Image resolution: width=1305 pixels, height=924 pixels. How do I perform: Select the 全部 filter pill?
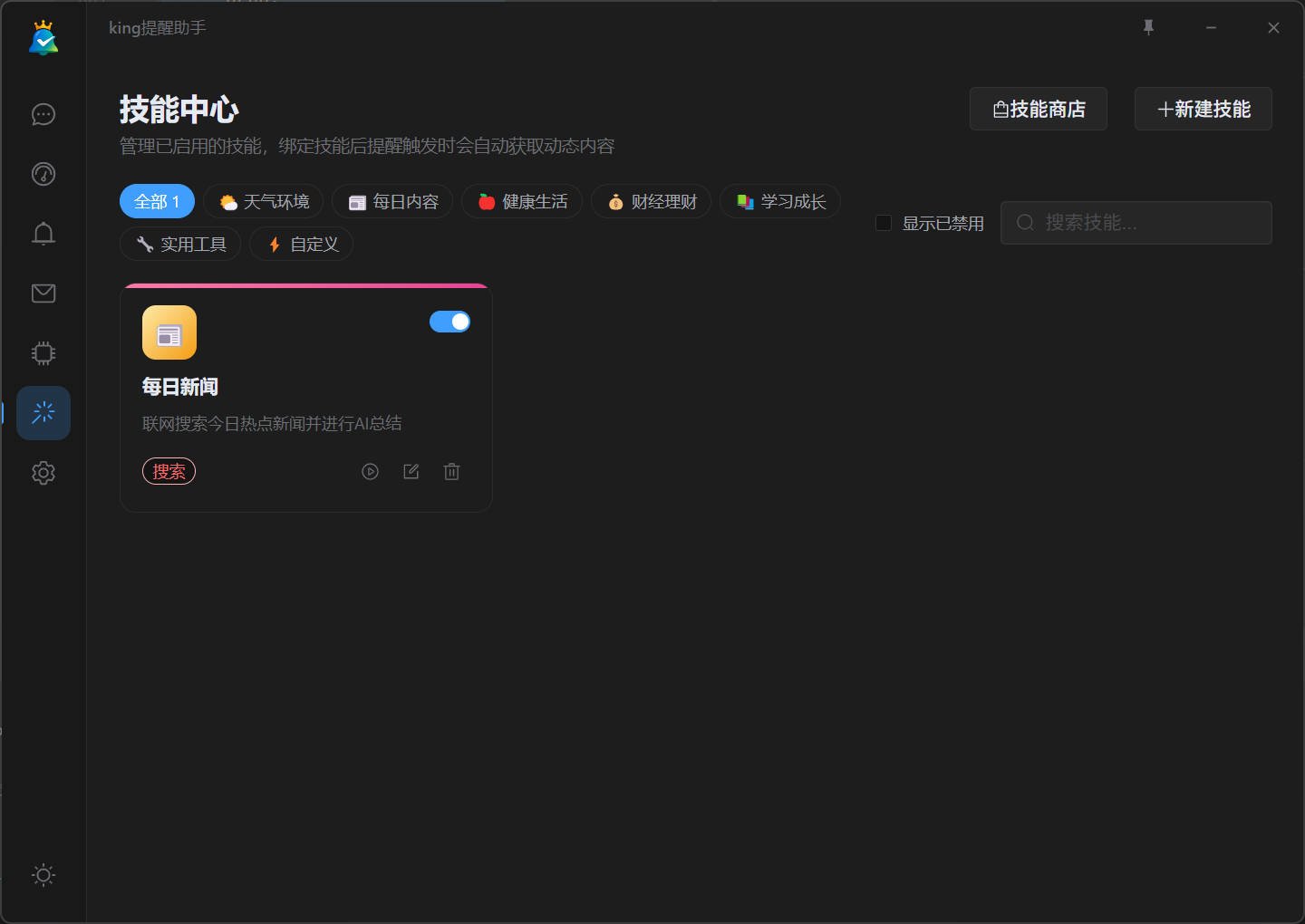click(x=156, y=201)
